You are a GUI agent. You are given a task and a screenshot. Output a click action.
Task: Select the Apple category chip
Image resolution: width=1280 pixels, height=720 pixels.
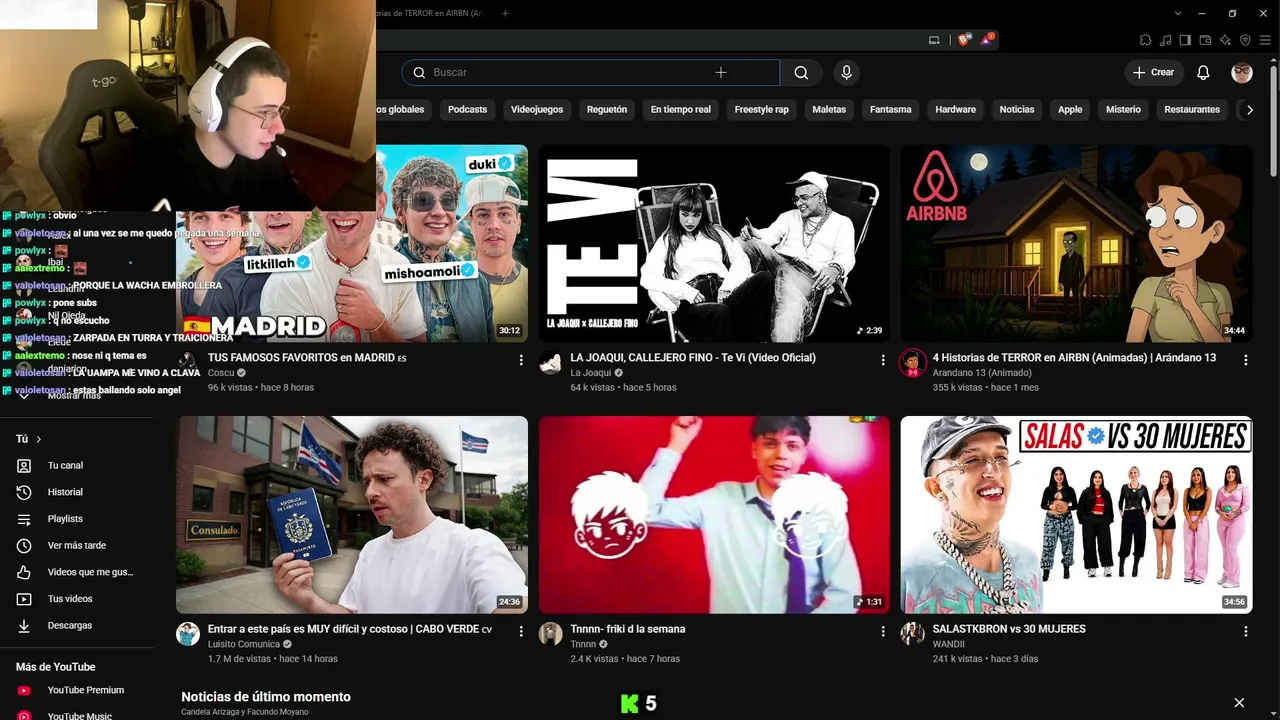pos(1070,110)
